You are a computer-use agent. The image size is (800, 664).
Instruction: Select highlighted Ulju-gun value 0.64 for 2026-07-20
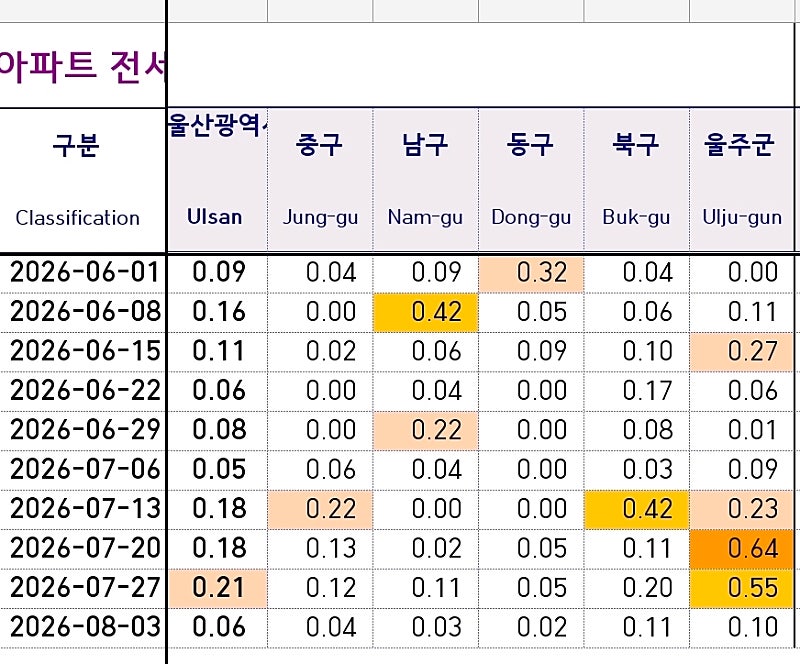click(x=742, y=549)
